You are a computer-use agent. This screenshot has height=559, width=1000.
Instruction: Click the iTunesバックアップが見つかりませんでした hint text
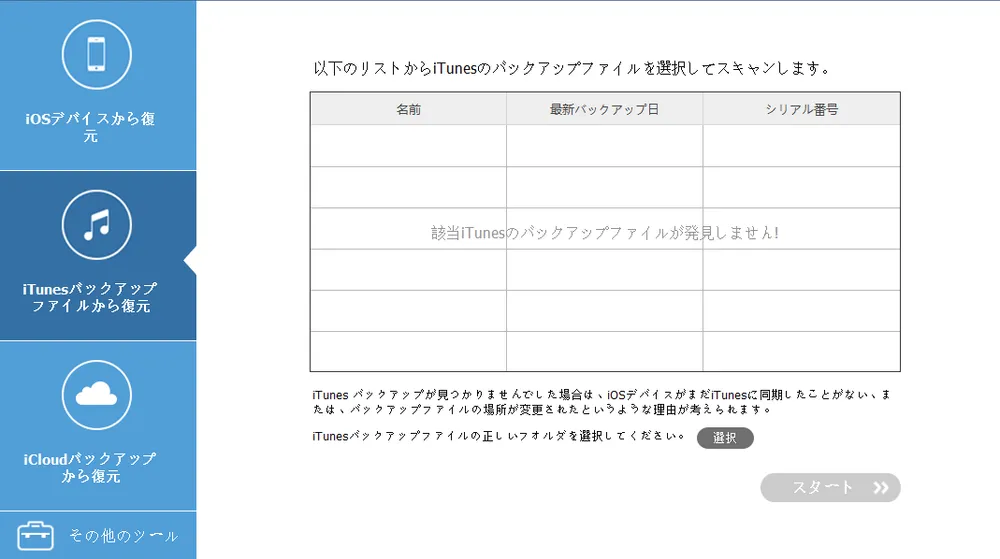(x=601, y=402)
